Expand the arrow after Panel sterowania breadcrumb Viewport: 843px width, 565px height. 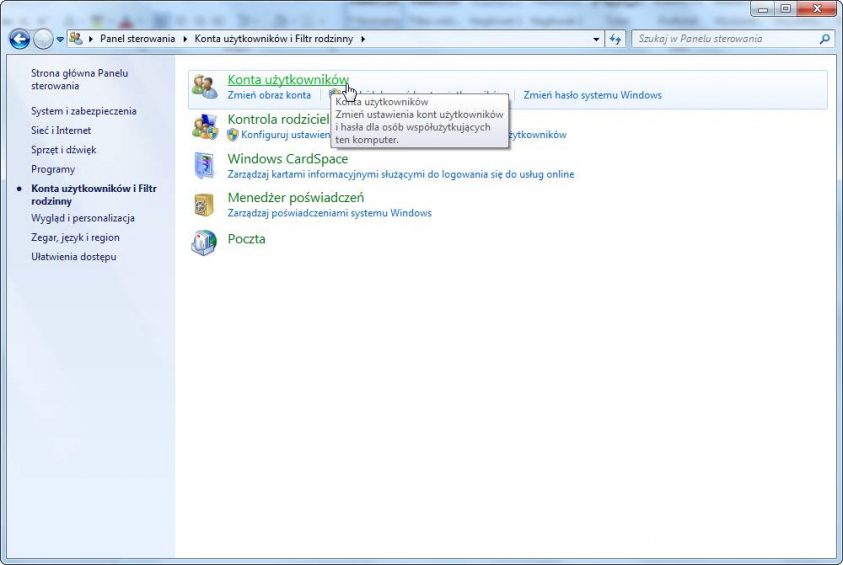[185, 39]
